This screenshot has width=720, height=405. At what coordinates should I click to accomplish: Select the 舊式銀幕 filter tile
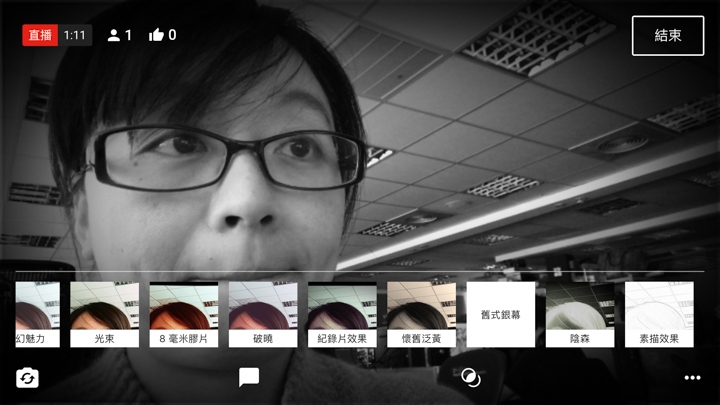501,315
